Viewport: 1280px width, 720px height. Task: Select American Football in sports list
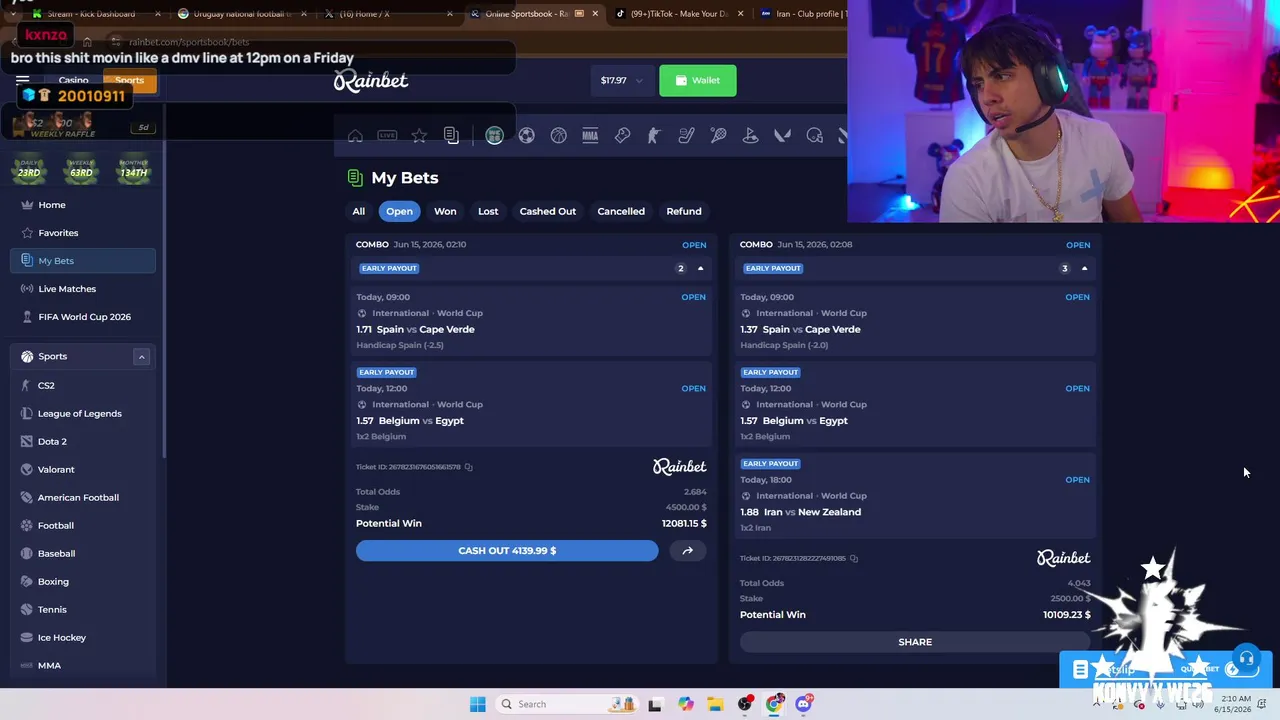(x=83, y=497)
